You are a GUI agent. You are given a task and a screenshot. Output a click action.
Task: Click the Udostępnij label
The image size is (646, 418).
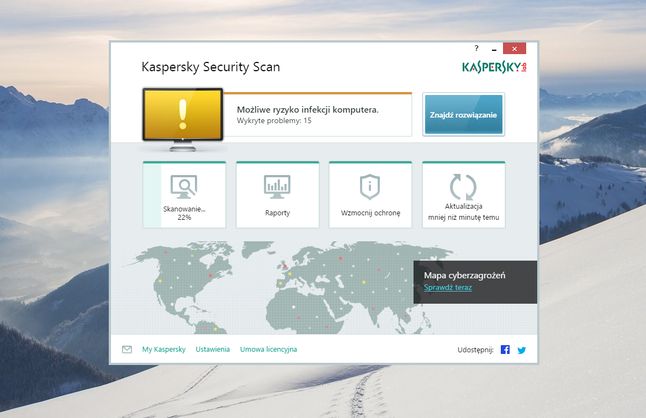[x=475, y=350]
